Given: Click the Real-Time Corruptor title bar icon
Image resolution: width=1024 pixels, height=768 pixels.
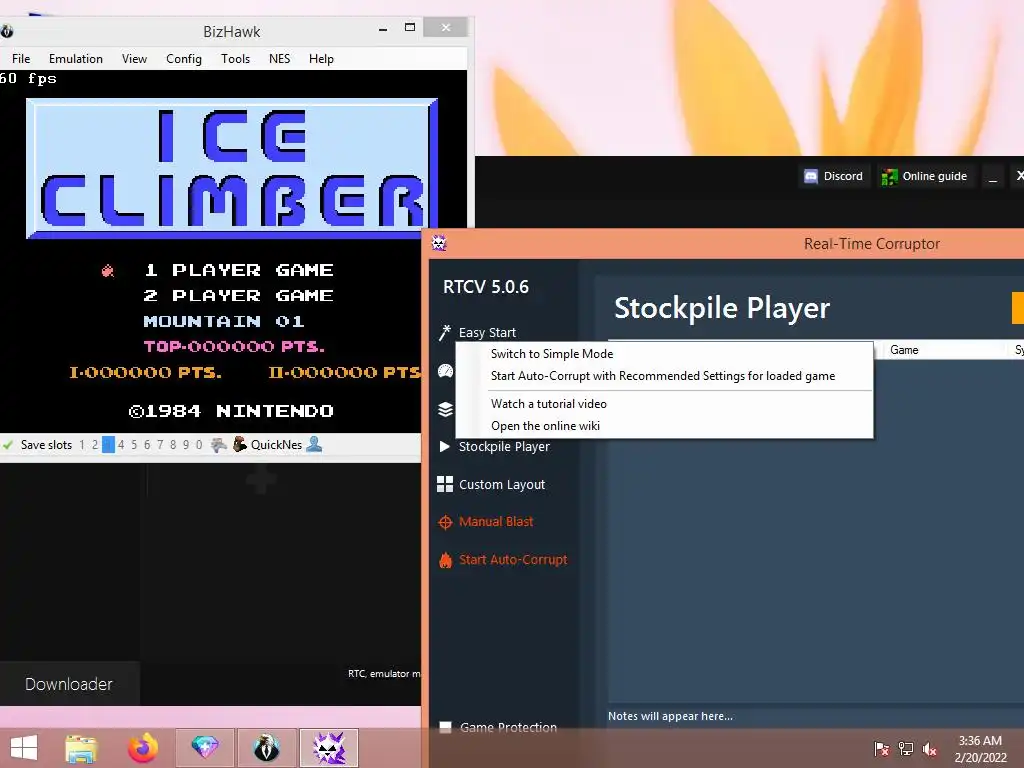Looking at the screenshot, I should pyautogui.click(x=439, y=244).
